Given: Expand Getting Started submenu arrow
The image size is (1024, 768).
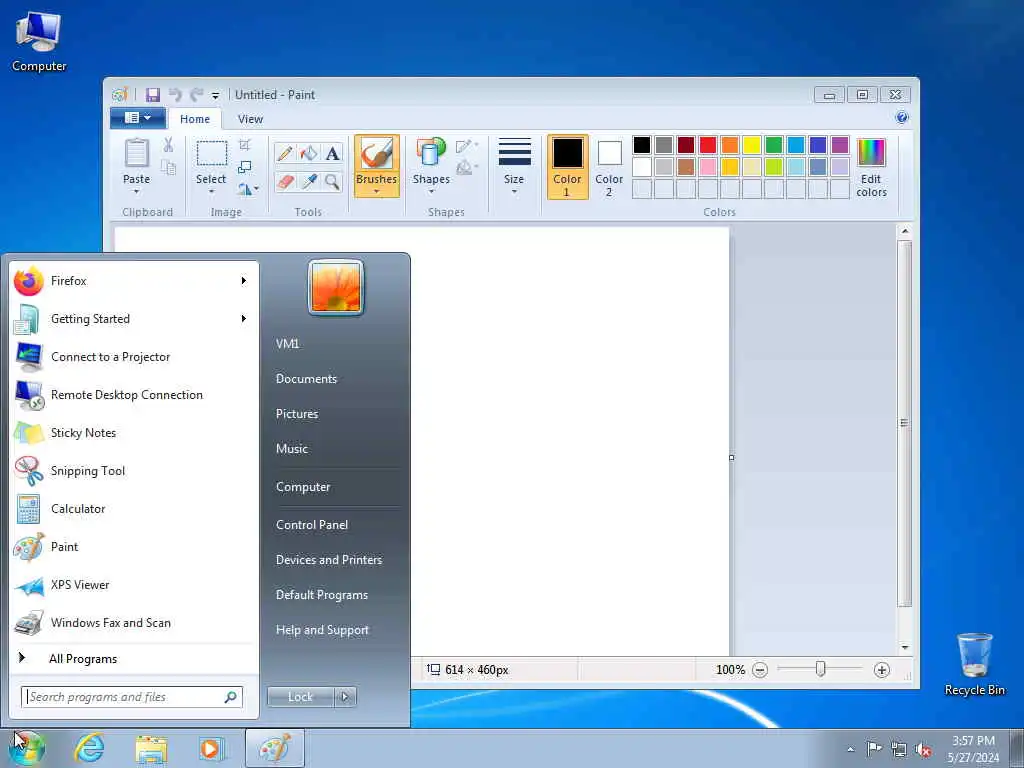Looking at the screenshot, I should click(x=244, y=319).
